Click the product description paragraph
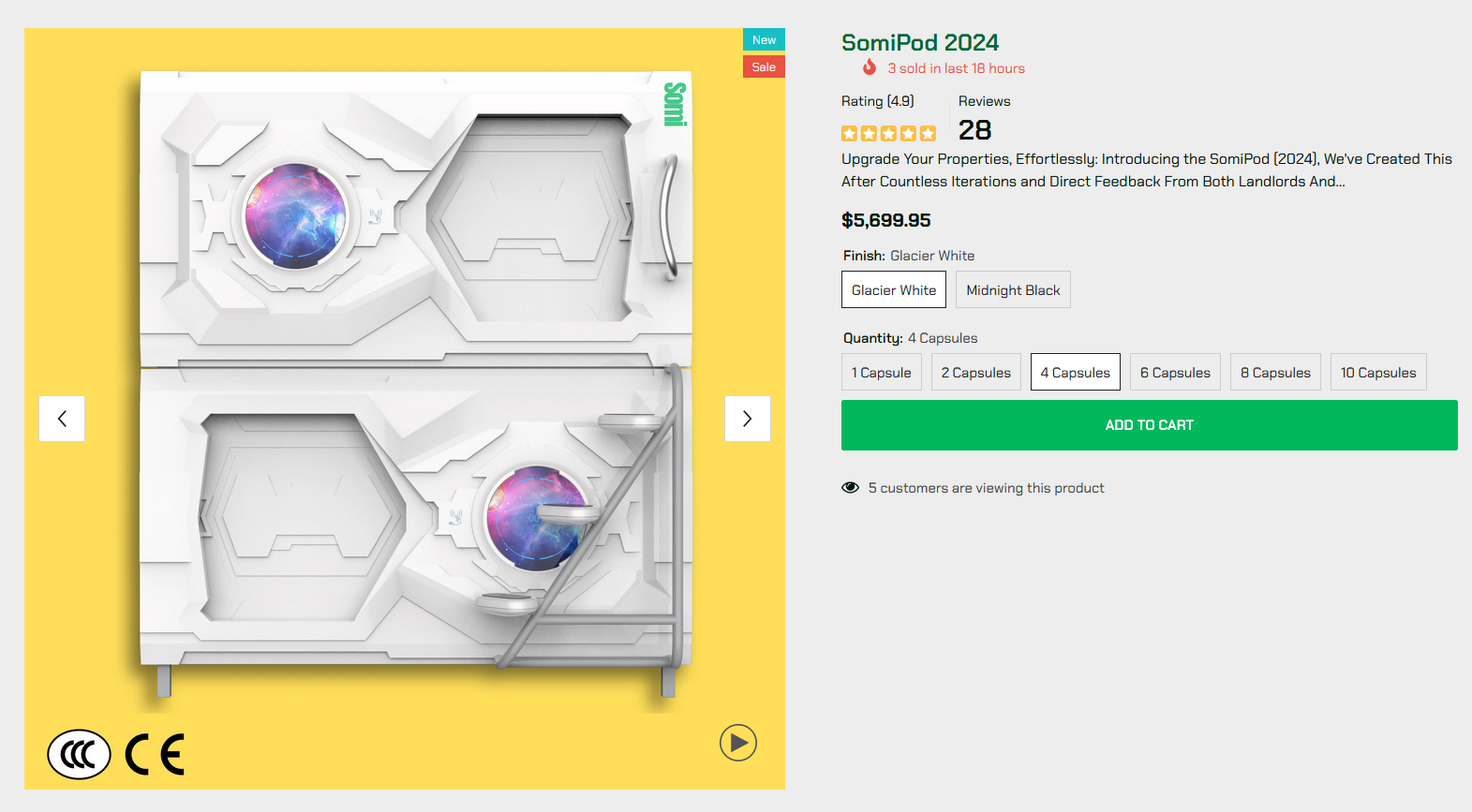 click(x=1147, y=170)
